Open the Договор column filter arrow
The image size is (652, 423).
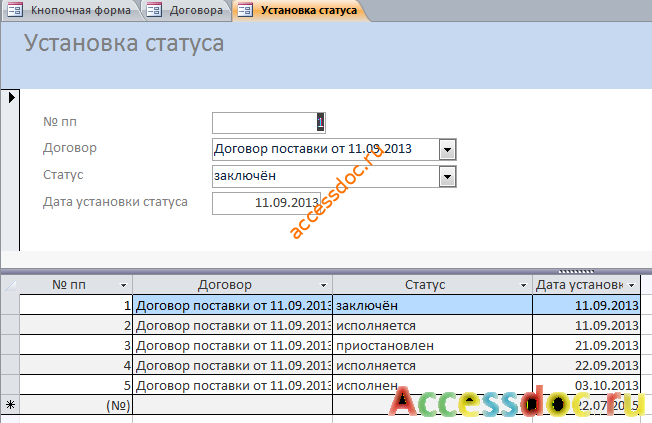coord(323,285)
